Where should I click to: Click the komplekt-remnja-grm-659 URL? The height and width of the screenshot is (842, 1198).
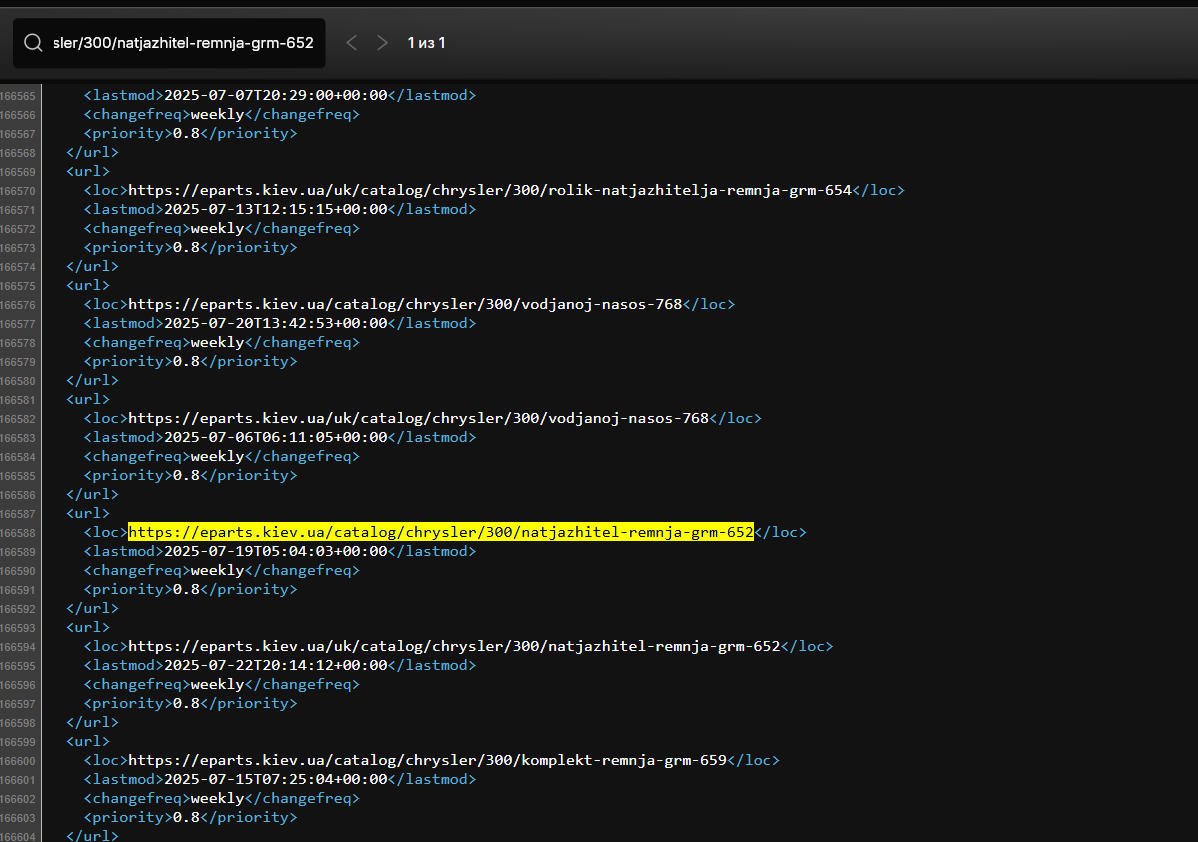coord(427,761)
